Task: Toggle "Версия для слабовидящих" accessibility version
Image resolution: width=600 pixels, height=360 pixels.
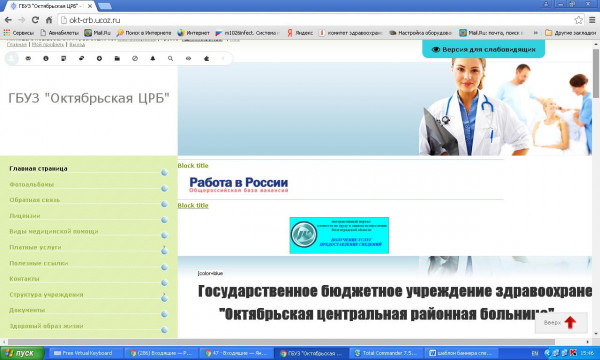Action: point(483,49)
